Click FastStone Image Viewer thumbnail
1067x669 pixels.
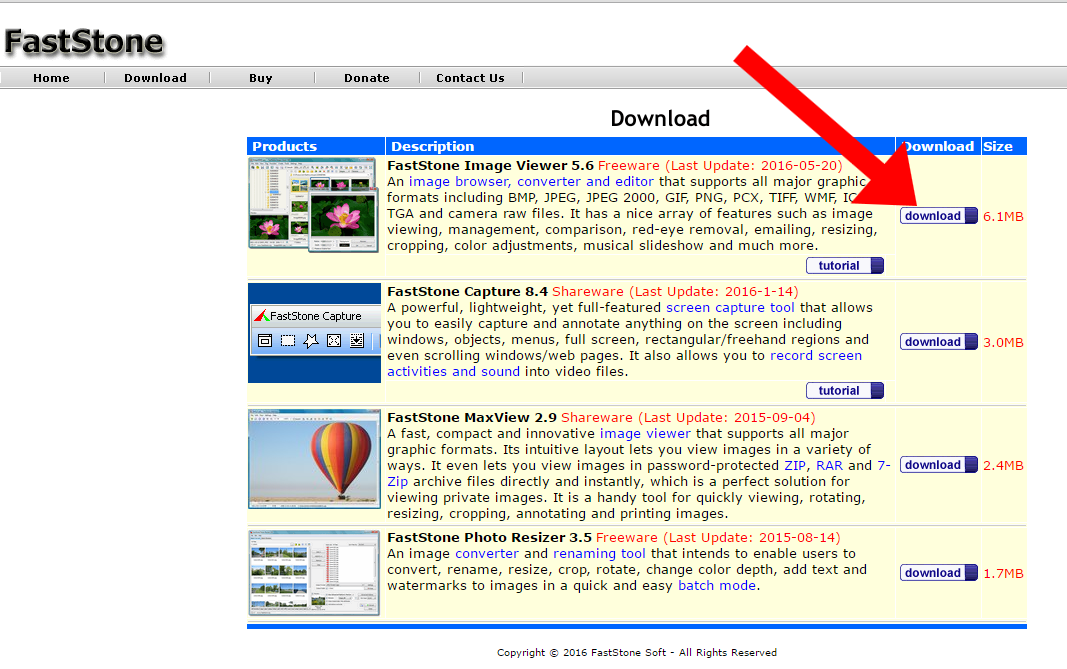pyautogui.click(x=315, y=204)
